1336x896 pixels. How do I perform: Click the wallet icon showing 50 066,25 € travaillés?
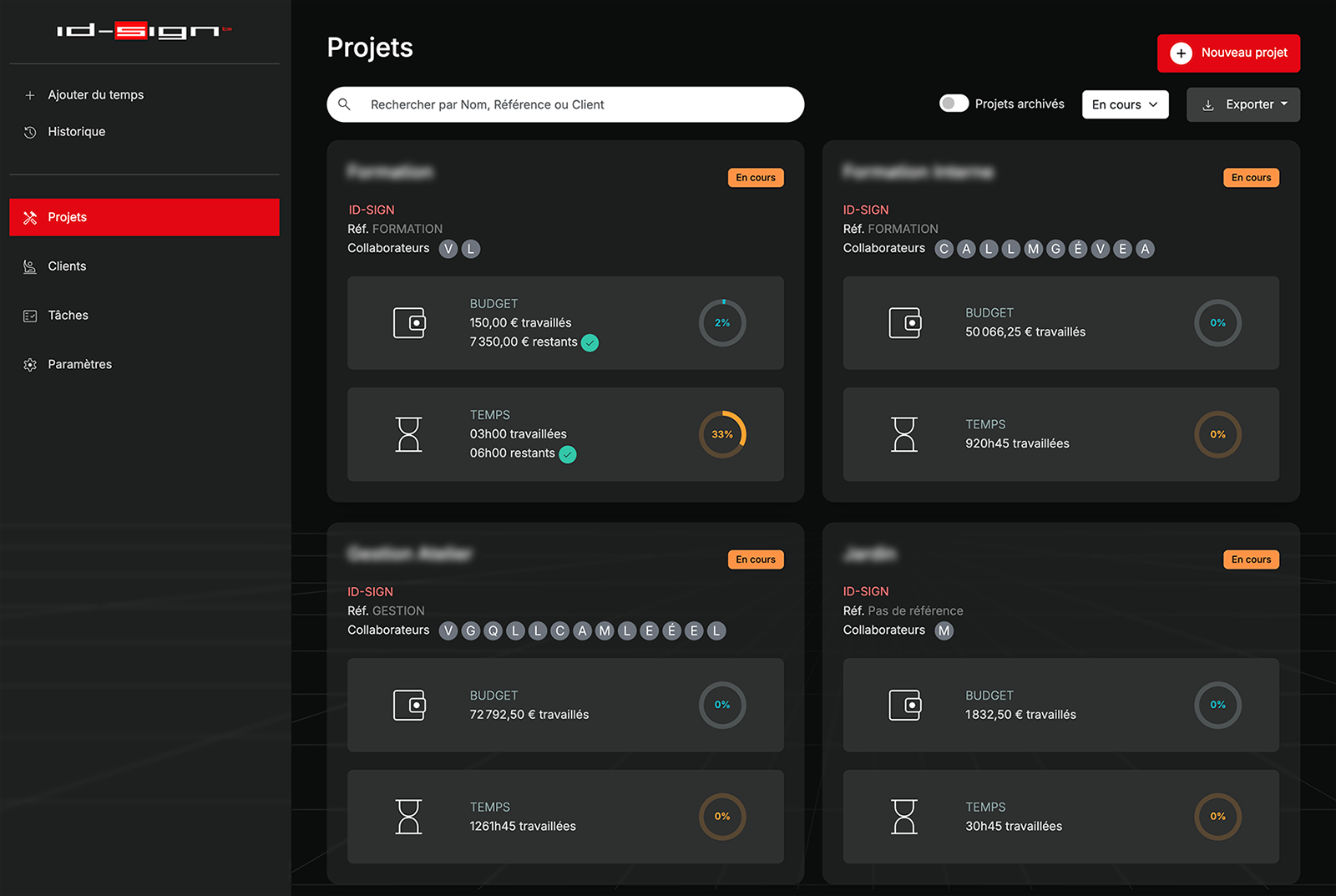(904, 323)
